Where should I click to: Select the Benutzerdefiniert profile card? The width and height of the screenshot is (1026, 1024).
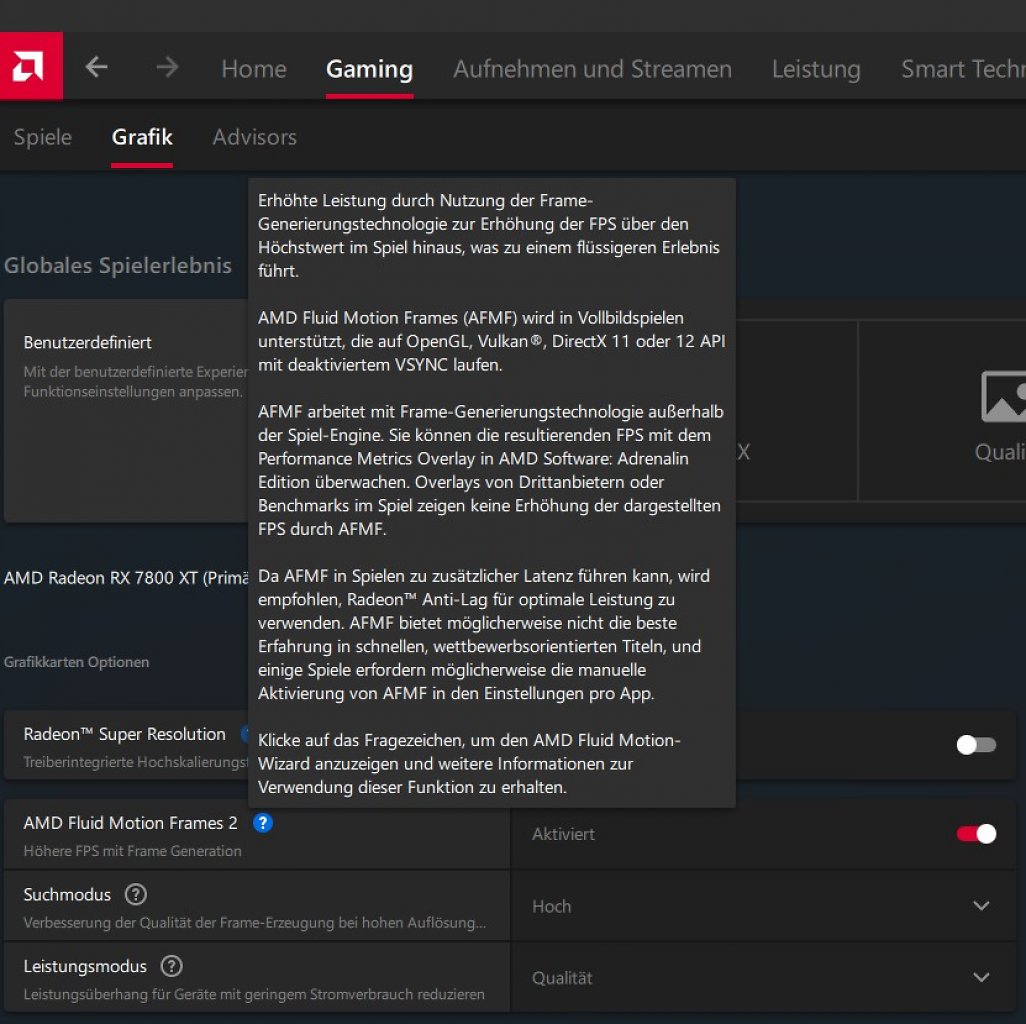126,411
